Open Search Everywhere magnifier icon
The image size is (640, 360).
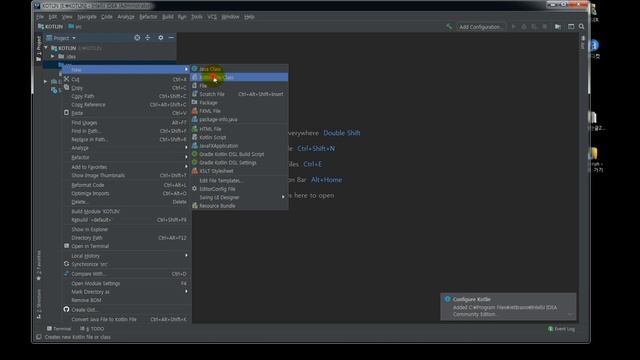point(581,27)
